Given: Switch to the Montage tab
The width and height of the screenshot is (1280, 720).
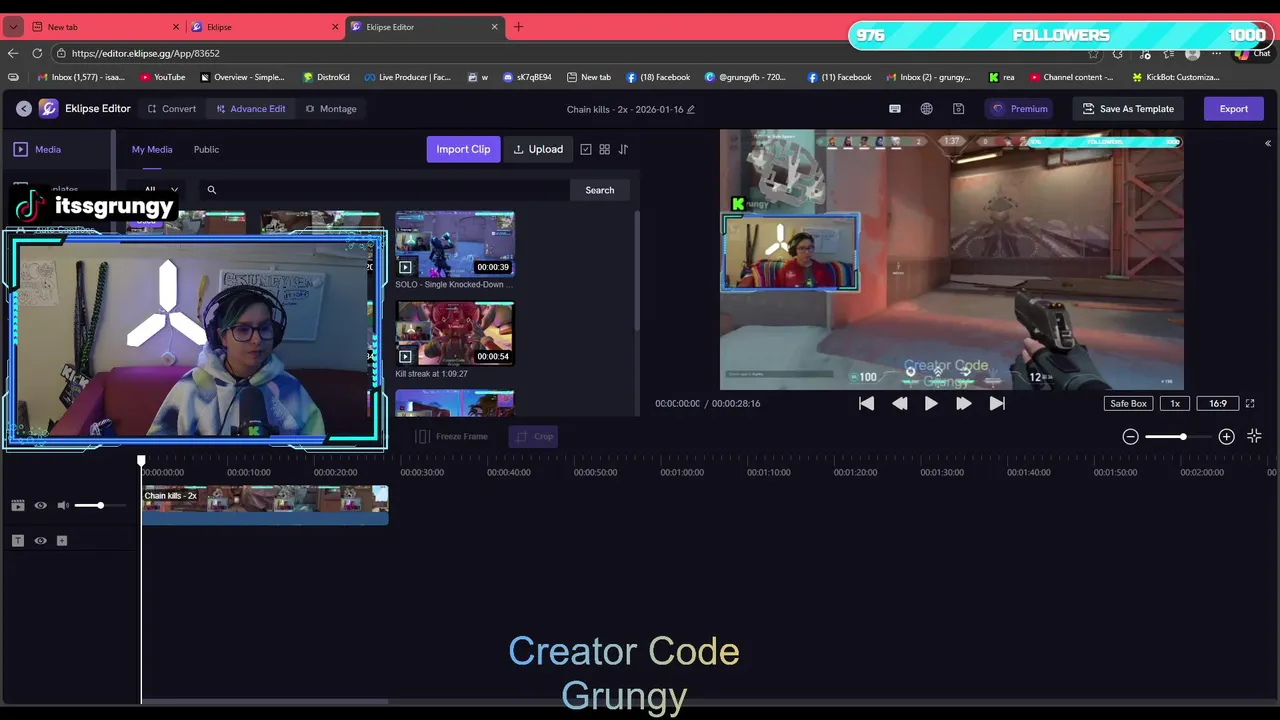Looking at the screenshot, I should 330,109.
